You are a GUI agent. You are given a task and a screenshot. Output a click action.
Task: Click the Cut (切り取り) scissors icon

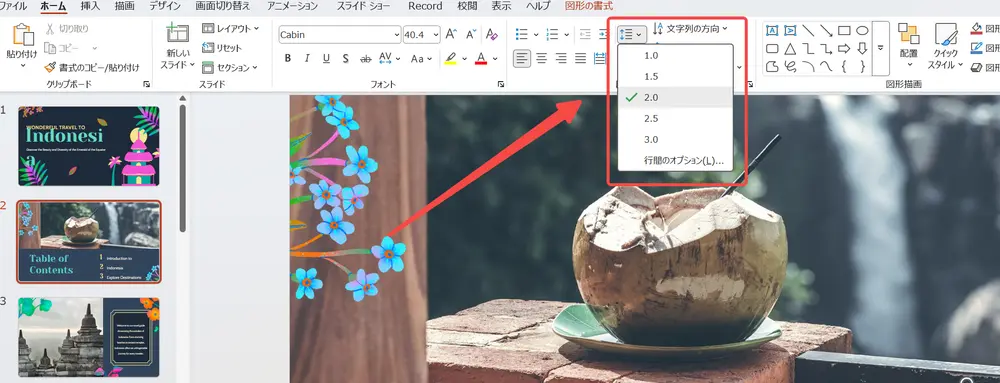point(50,29)
